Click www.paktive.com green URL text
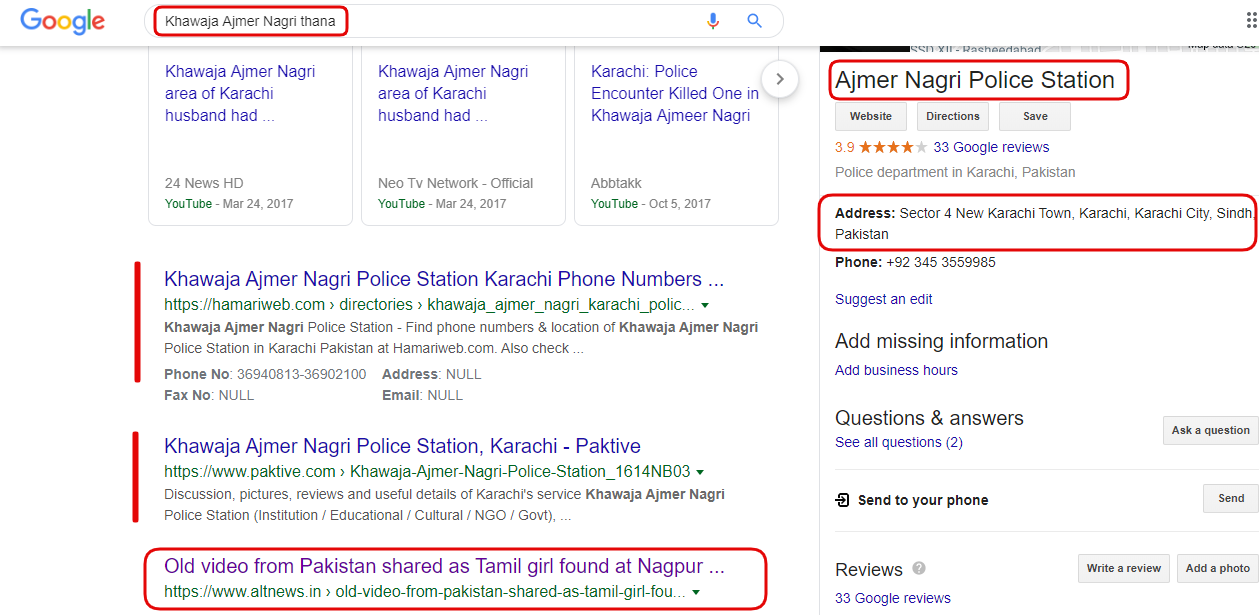This screenshot has height=615, width=1259. pyautogui.click(x=427, y=472)
